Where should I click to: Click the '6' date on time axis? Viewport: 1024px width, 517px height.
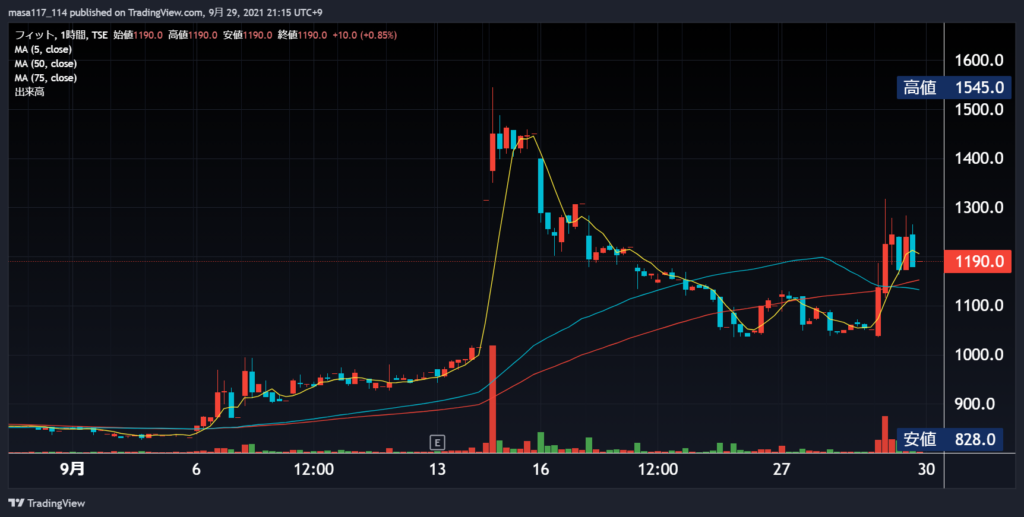tap(196, 469)
